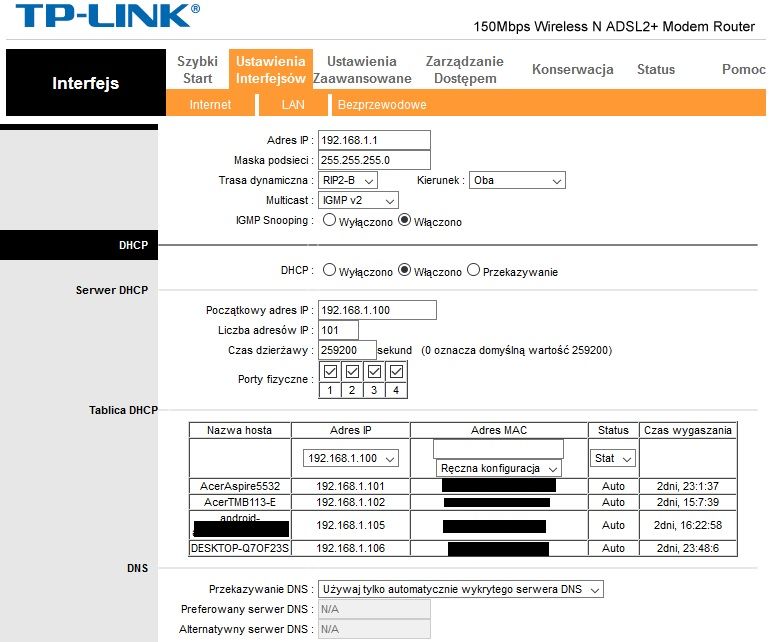Click the Czas dzierżawy field
This screenshot has width=770, height=642.
point(347,350)
